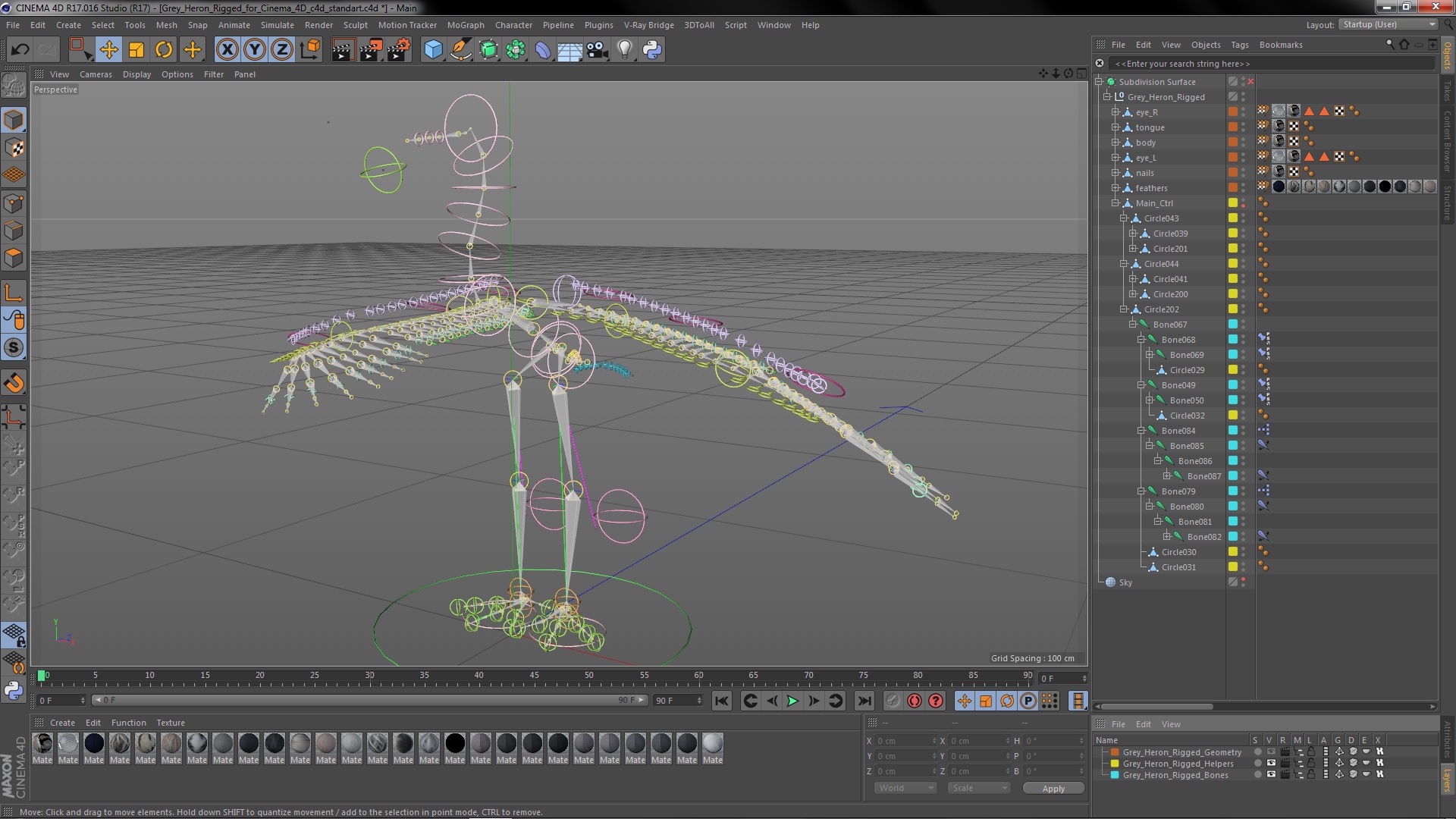Switch to Points mode
The width and height of the screenshot is (1456, 819).
click(x=14, y=203)
